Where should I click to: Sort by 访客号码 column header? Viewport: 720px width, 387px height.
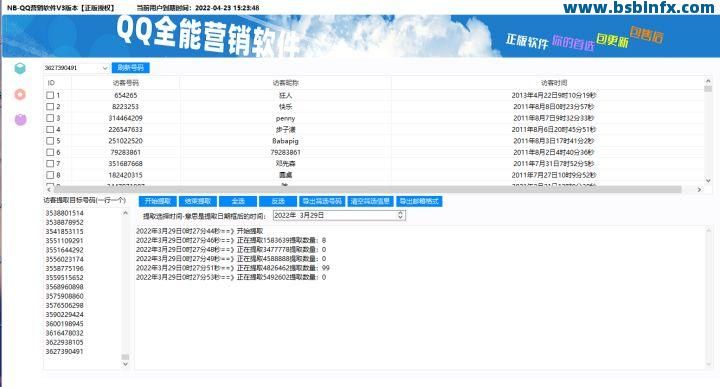(125, 83)
